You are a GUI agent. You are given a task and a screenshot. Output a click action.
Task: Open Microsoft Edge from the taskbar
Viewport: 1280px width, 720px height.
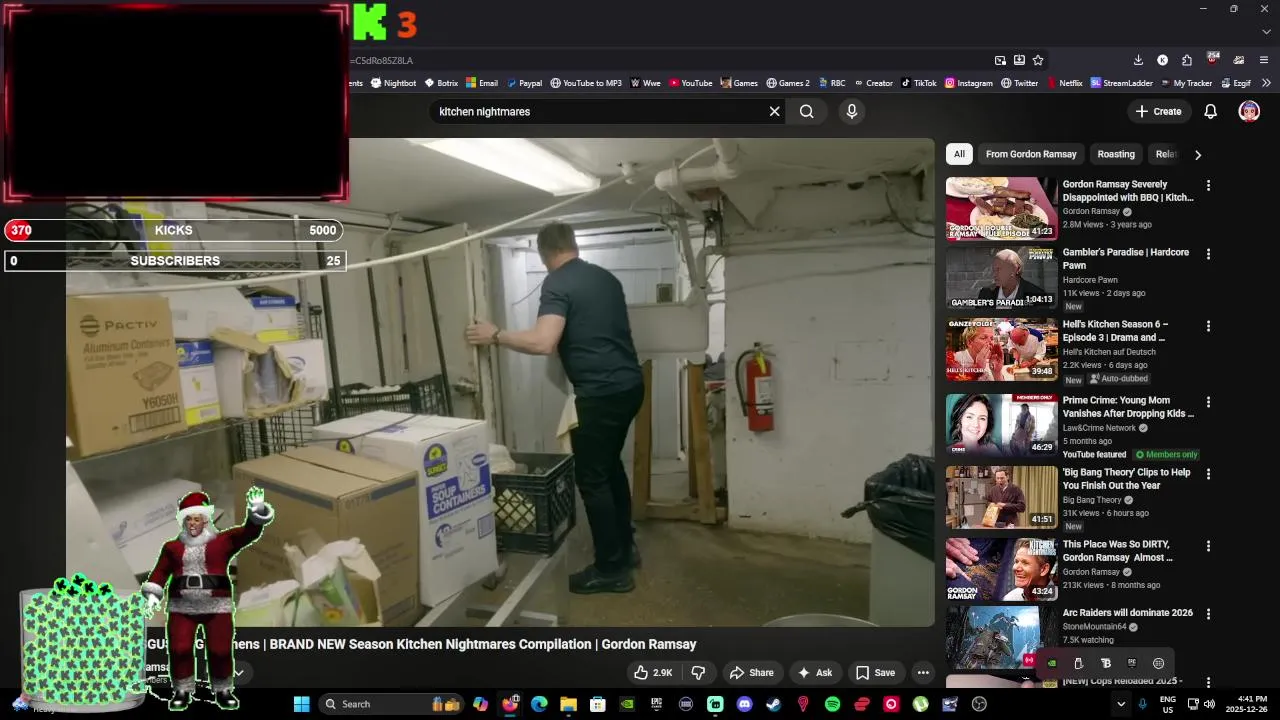[539, 704]
